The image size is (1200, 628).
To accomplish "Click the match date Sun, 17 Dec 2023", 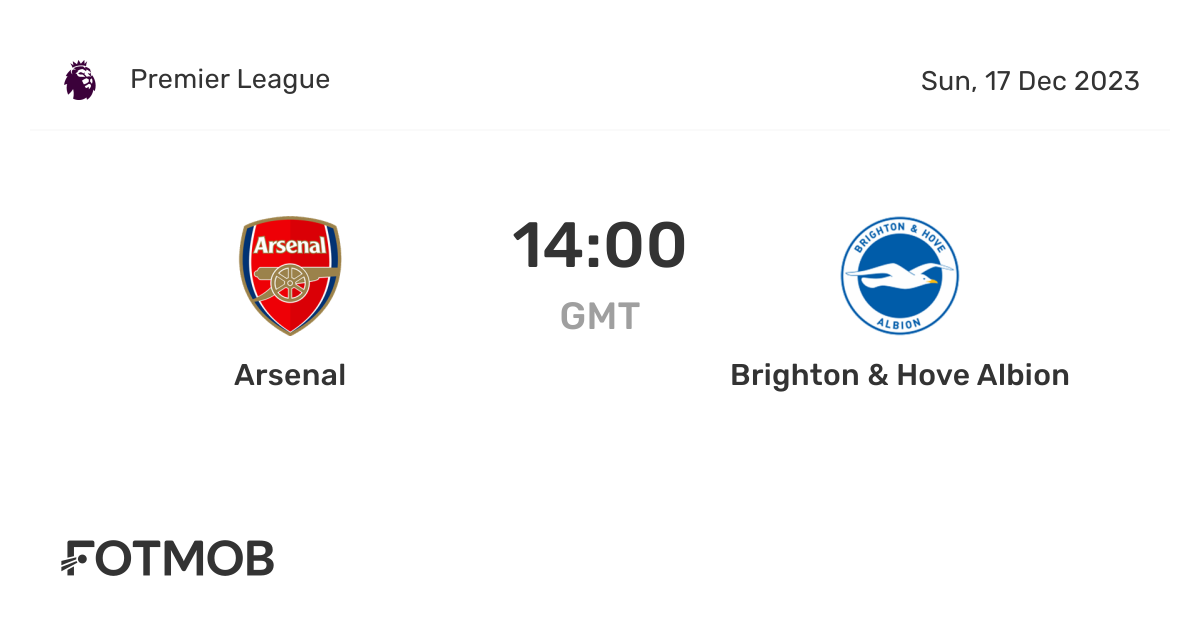I will point(1030,81).
